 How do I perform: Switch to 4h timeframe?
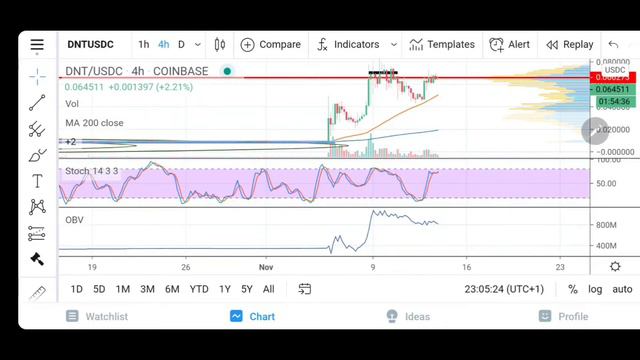[x=164, y=44]
